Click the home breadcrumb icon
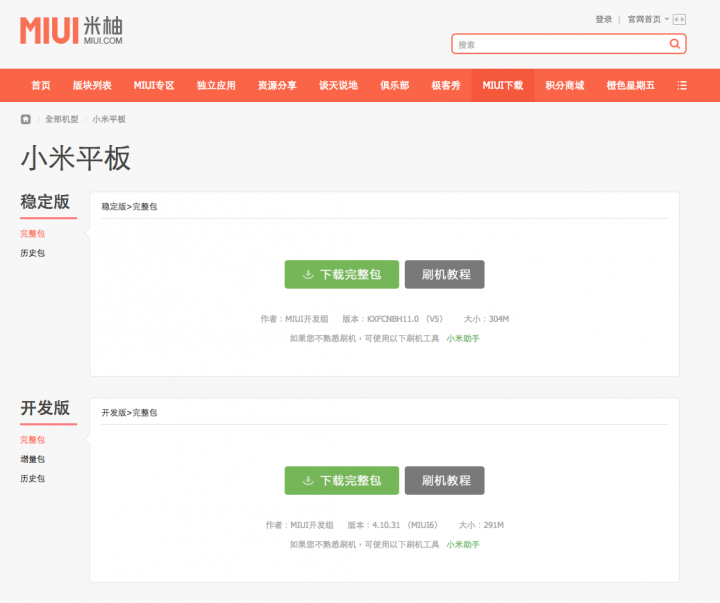 coord(26,119)
